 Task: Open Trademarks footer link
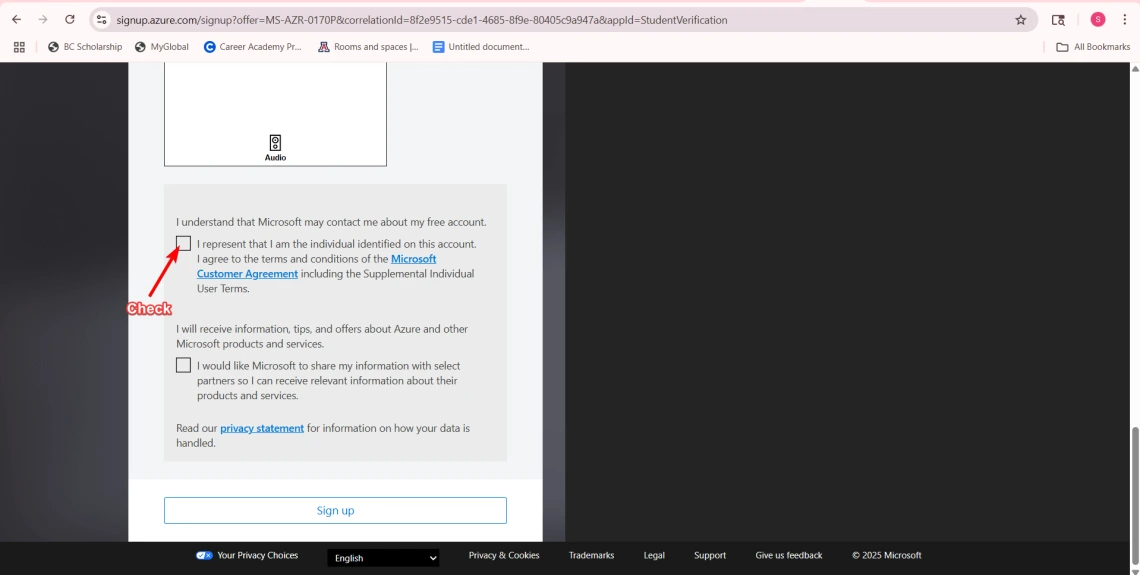(x=591, y=555)
